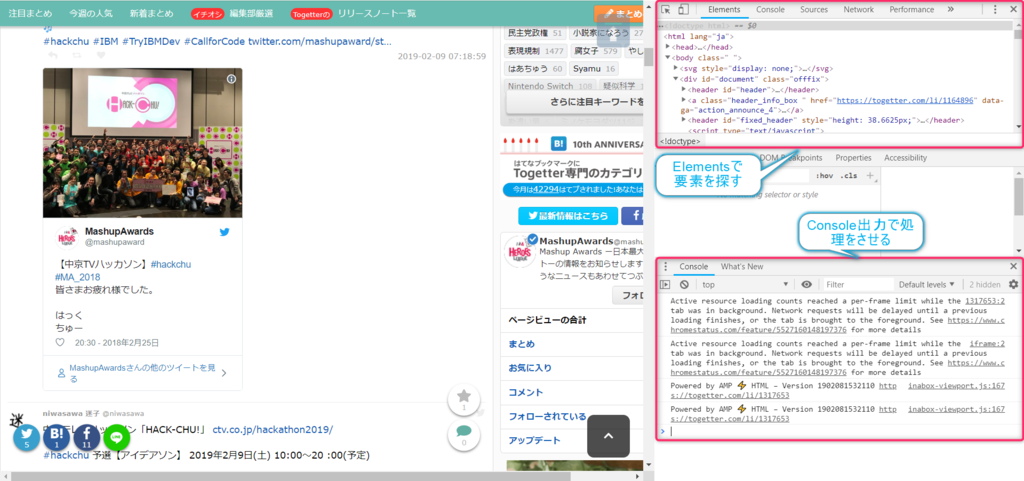The height and width of the screenshot is (481, 1024).
Task: Open comments speech bubble button
Action: coord(464,435)
